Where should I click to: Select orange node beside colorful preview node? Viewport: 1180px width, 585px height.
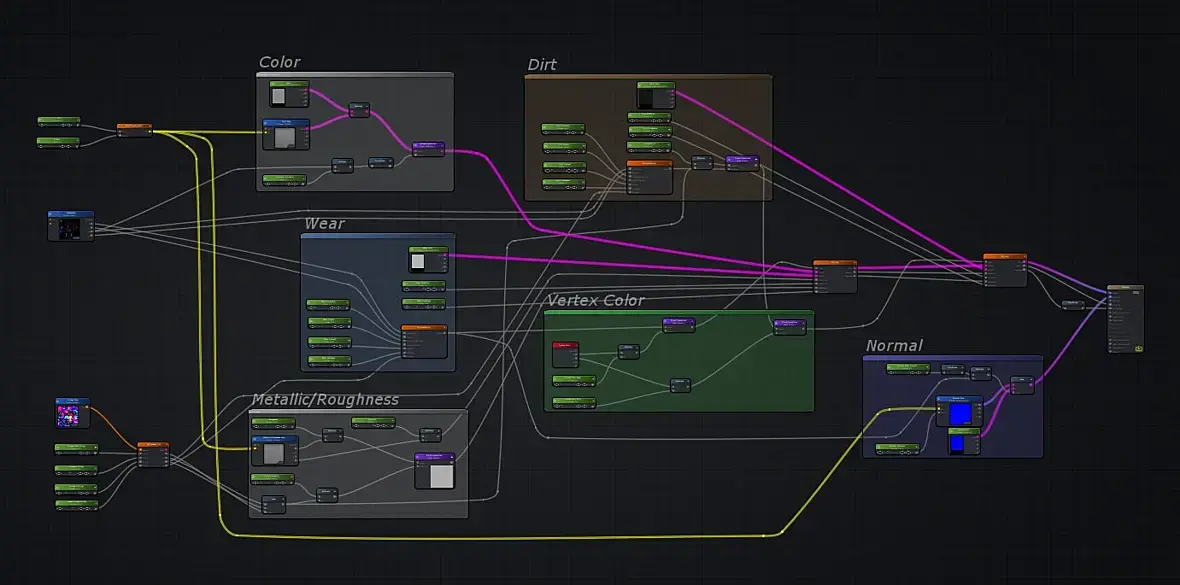[154, 455]
